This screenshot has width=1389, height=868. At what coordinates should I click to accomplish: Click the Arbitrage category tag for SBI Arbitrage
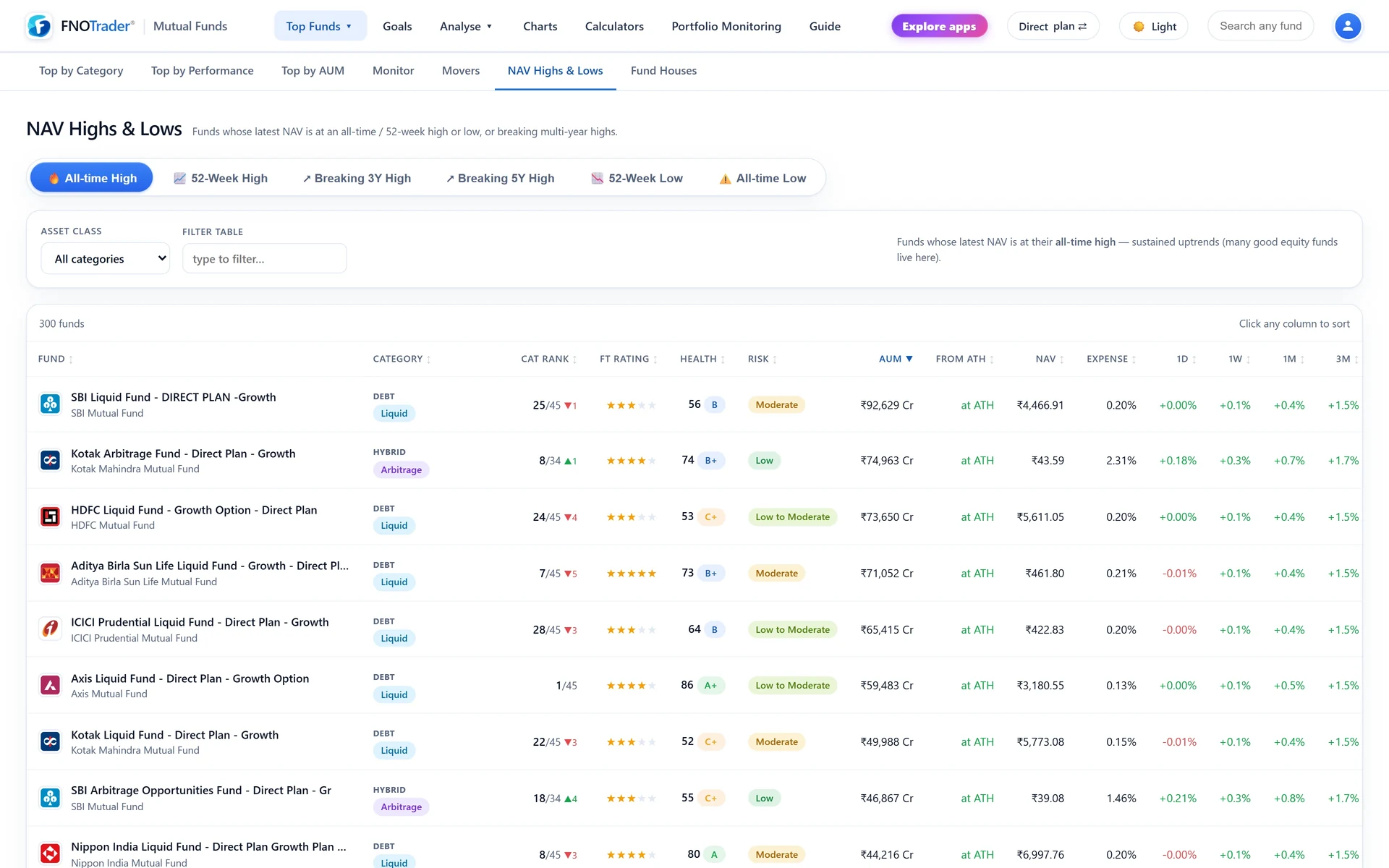(x=401, y=807)
